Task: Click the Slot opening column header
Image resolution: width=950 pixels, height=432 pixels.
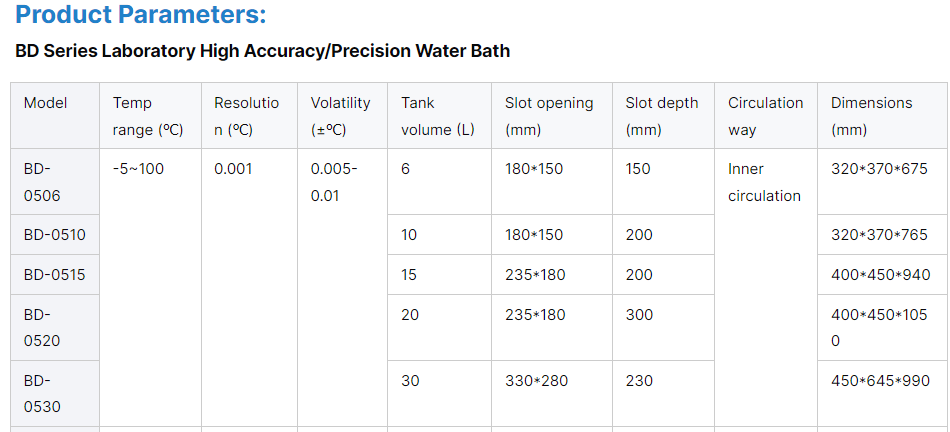Action: (549, 116)
